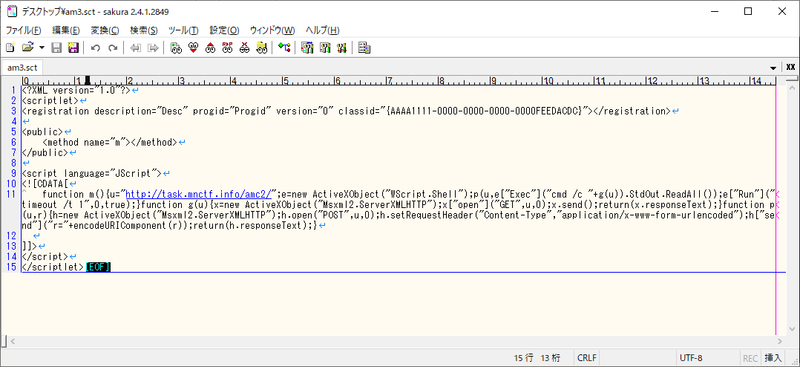This screenshot has width=800, height=367.
Task: Open the common settings icon
Action: pyautogui.click(x=341, y=48)
